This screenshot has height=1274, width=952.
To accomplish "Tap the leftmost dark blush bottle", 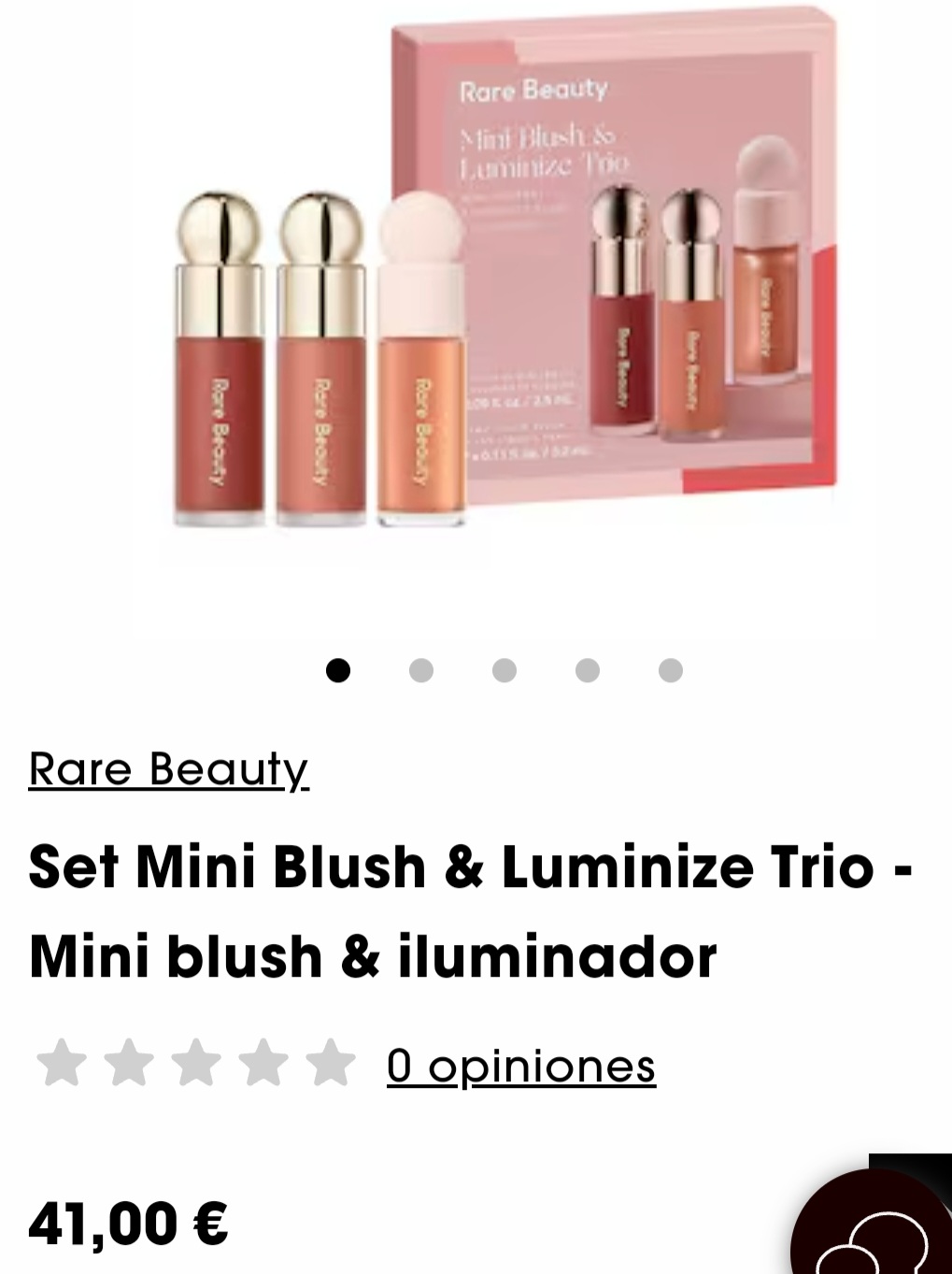I will (218, 358).
